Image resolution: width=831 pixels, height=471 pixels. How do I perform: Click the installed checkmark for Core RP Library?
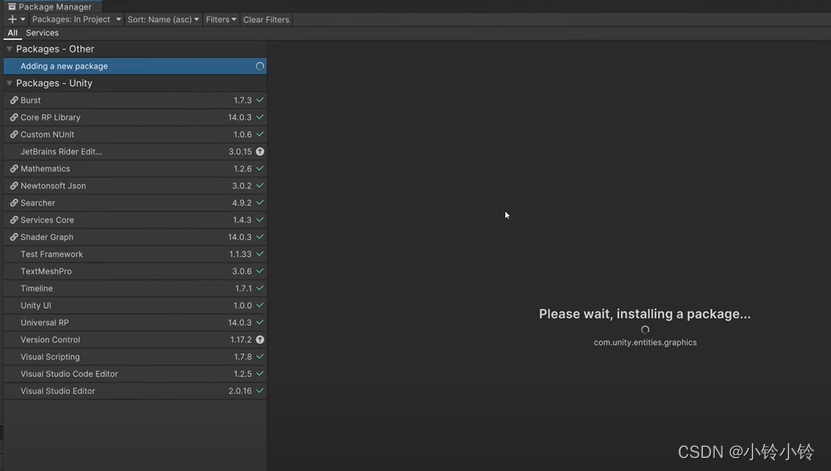tap(260, 117)
